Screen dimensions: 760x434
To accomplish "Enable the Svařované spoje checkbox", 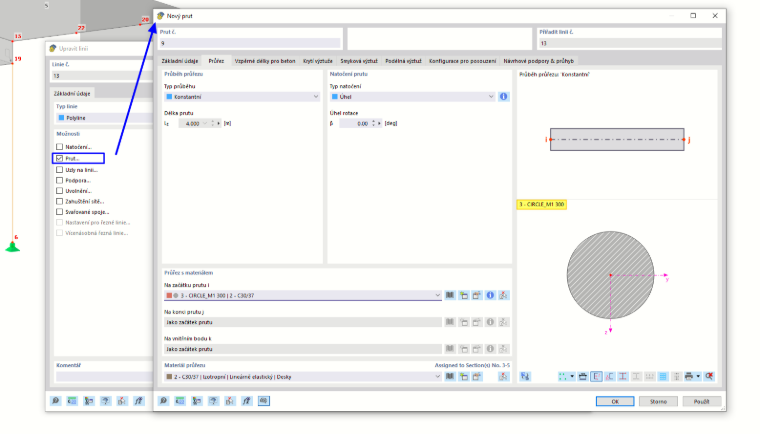I will 60,212.
